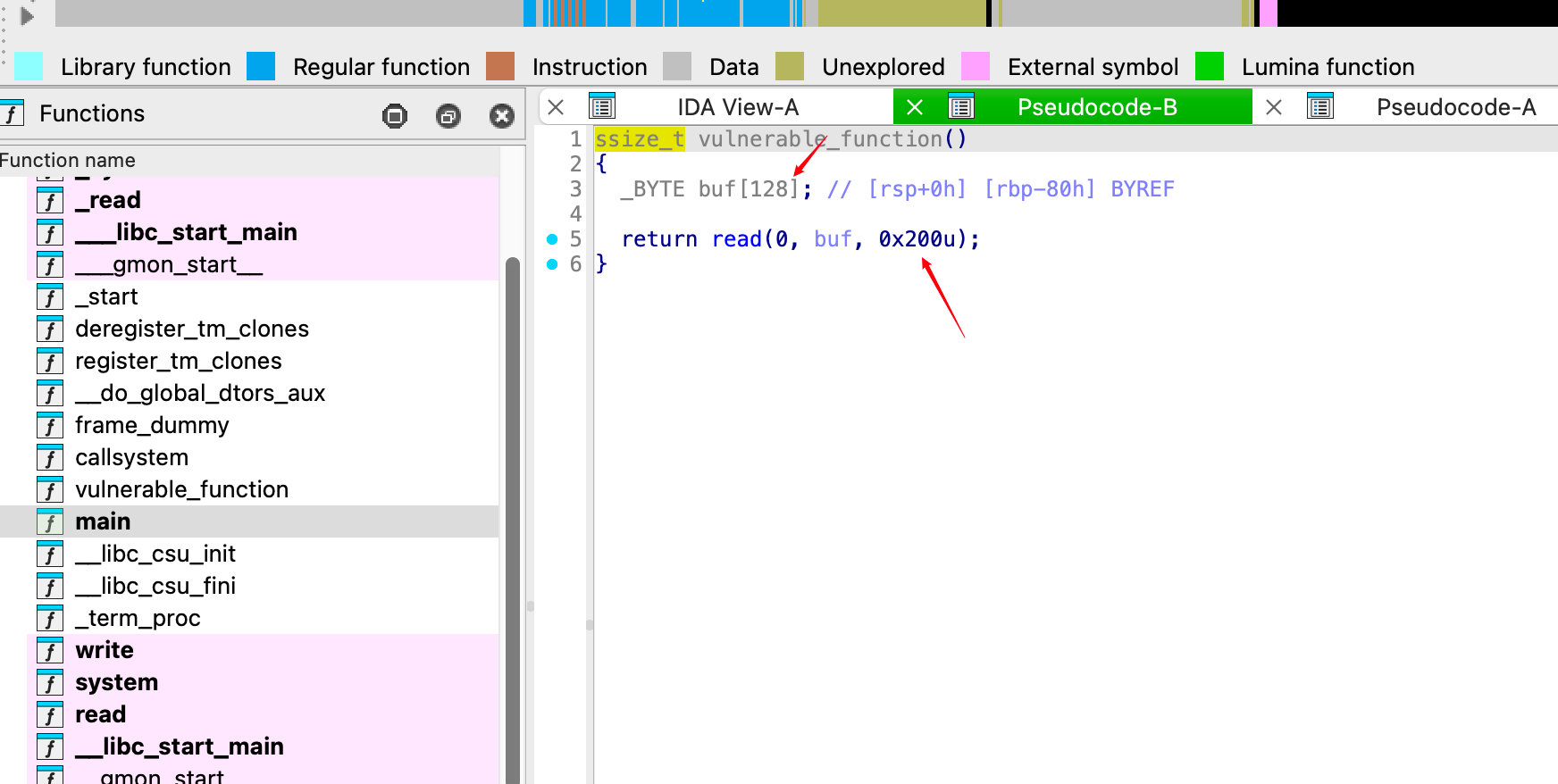1558x784 pixels.
Task: Click the Lumina function green swatch
Action: (x=1210, y=67)
